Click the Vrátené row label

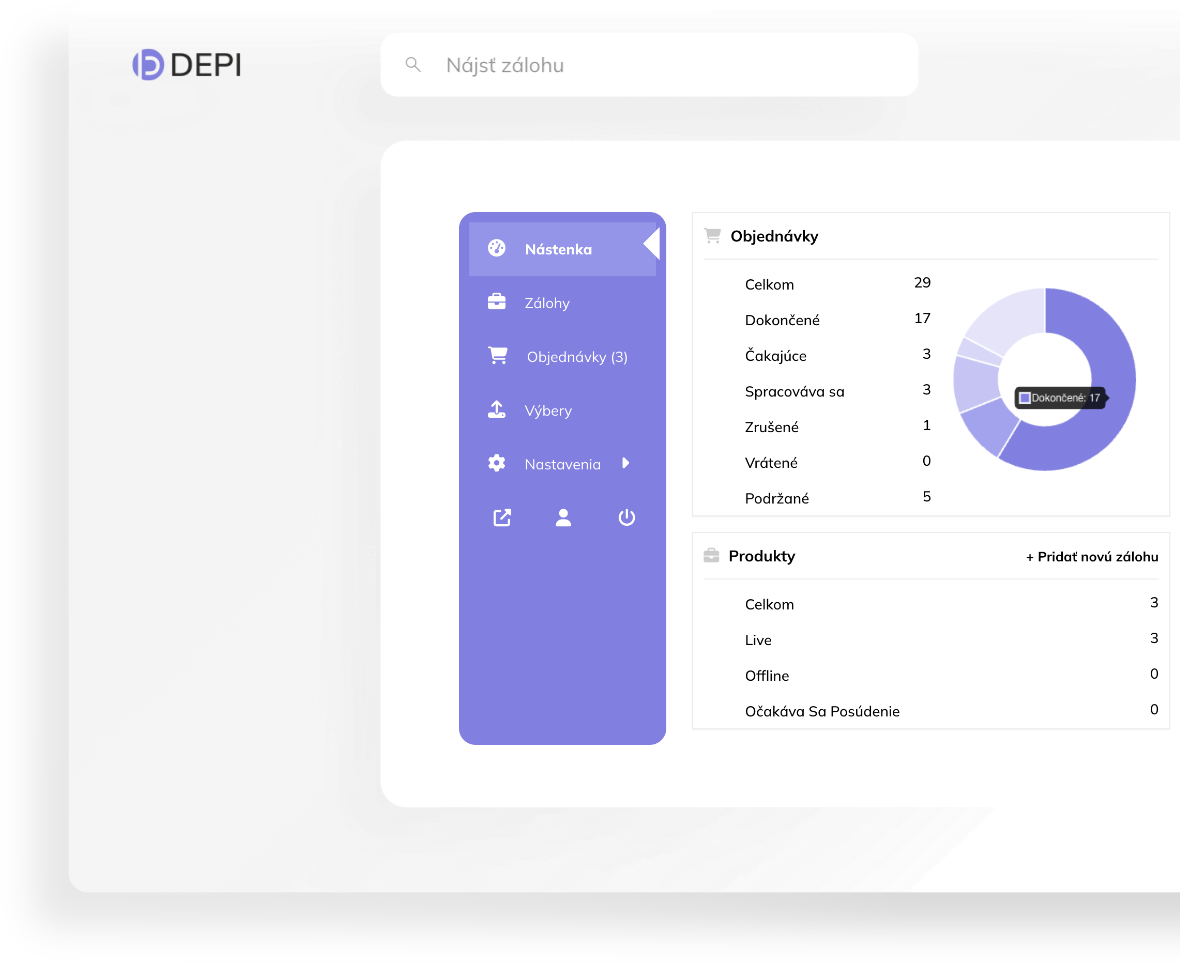[771, 463]
